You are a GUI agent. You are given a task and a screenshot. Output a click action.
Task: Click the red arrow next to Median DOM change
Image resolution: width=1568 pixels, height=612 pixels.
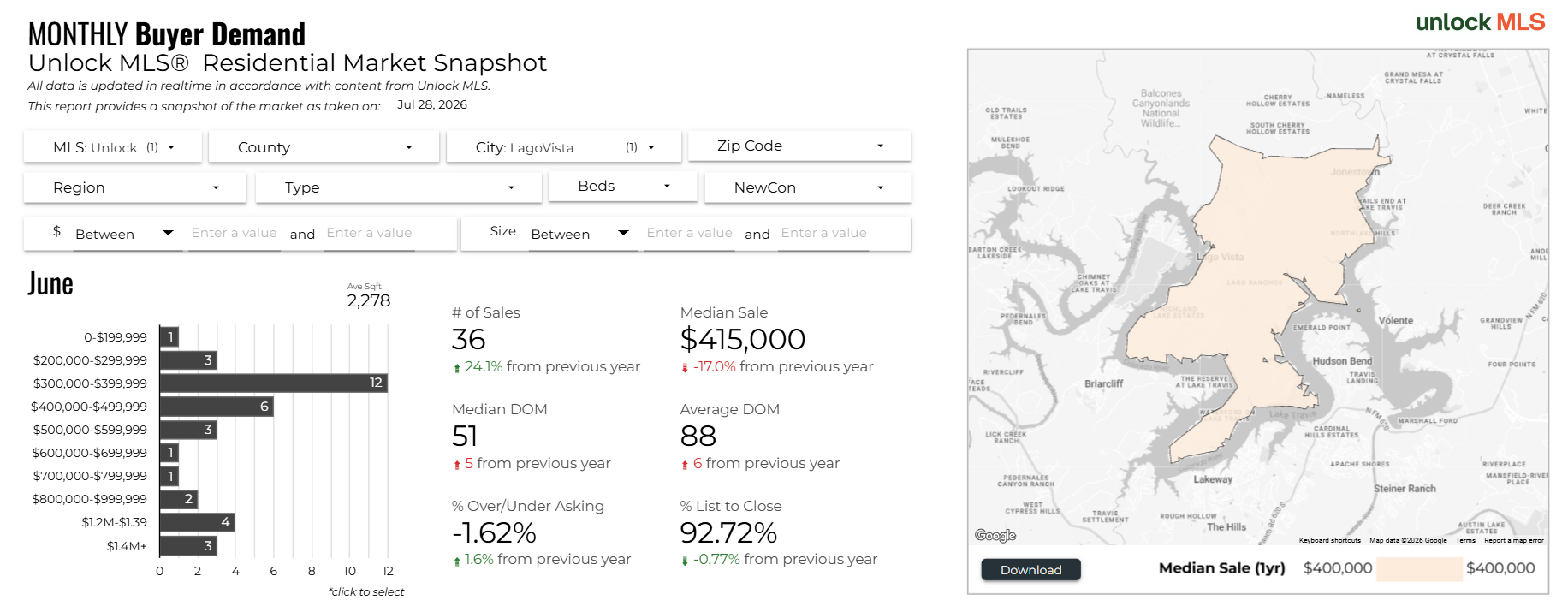tap(457, 465)
